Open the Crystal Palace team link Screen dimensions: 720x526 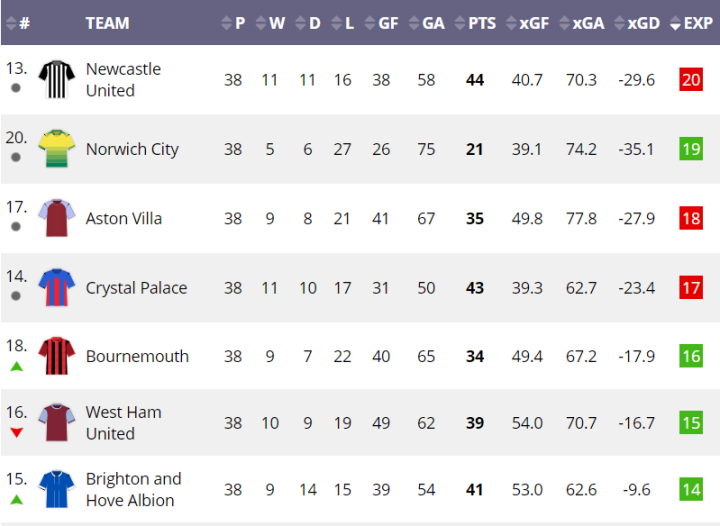pos(136,288)
